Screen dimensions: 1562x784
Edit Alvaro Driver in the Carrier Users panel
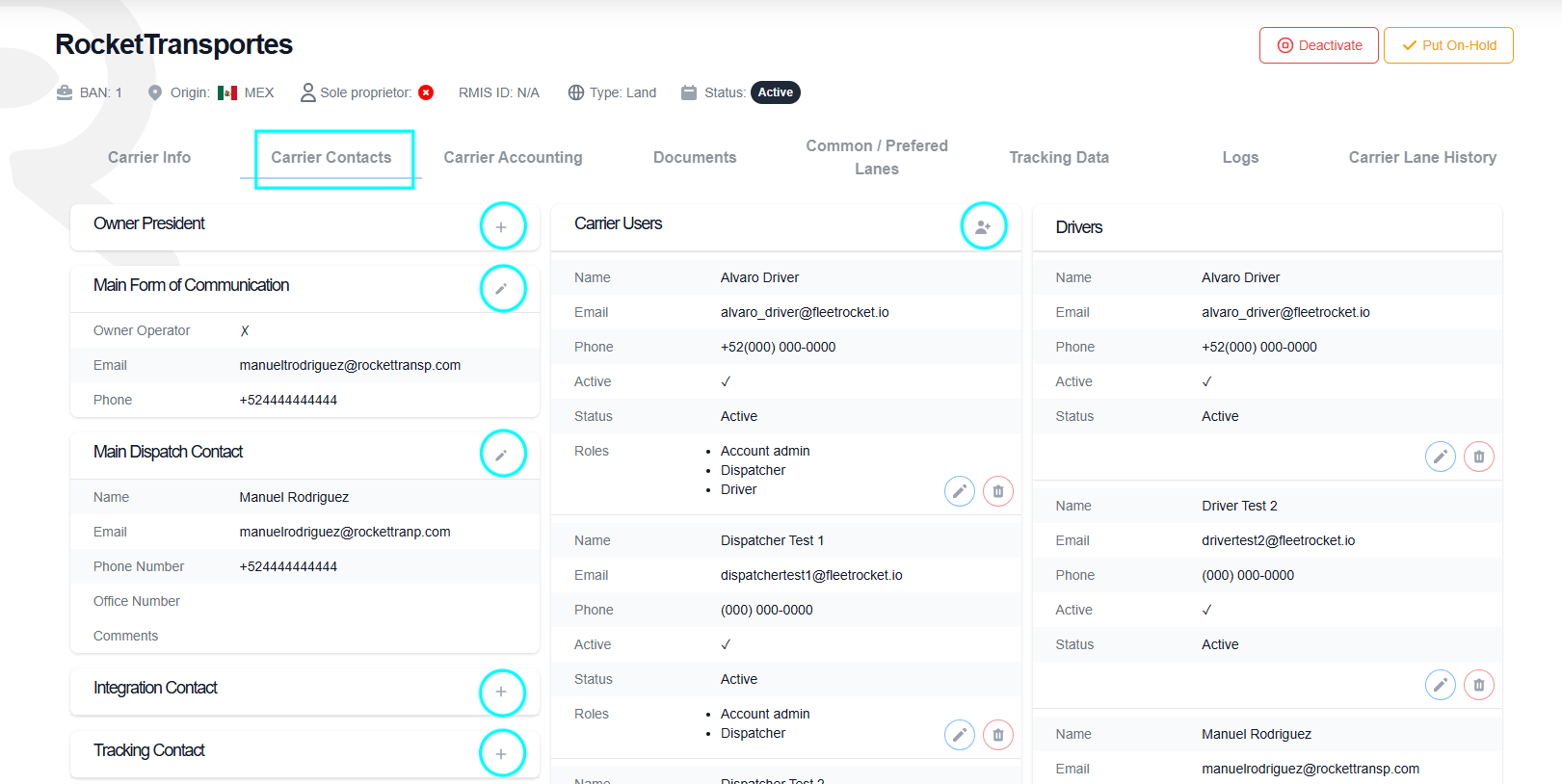tap(960, 491)
